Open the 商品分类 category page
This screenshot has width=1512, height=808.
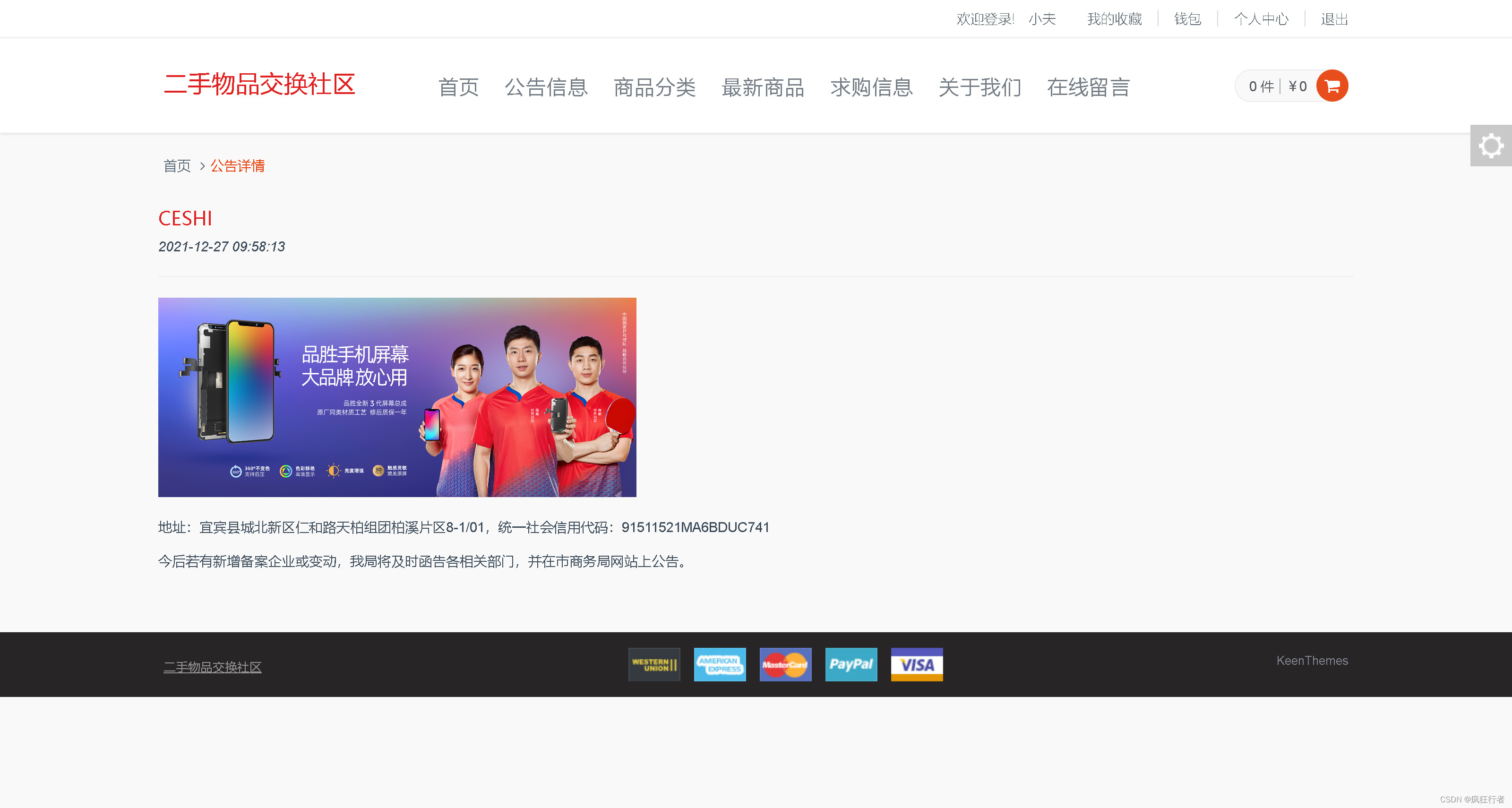coord(654,87)
